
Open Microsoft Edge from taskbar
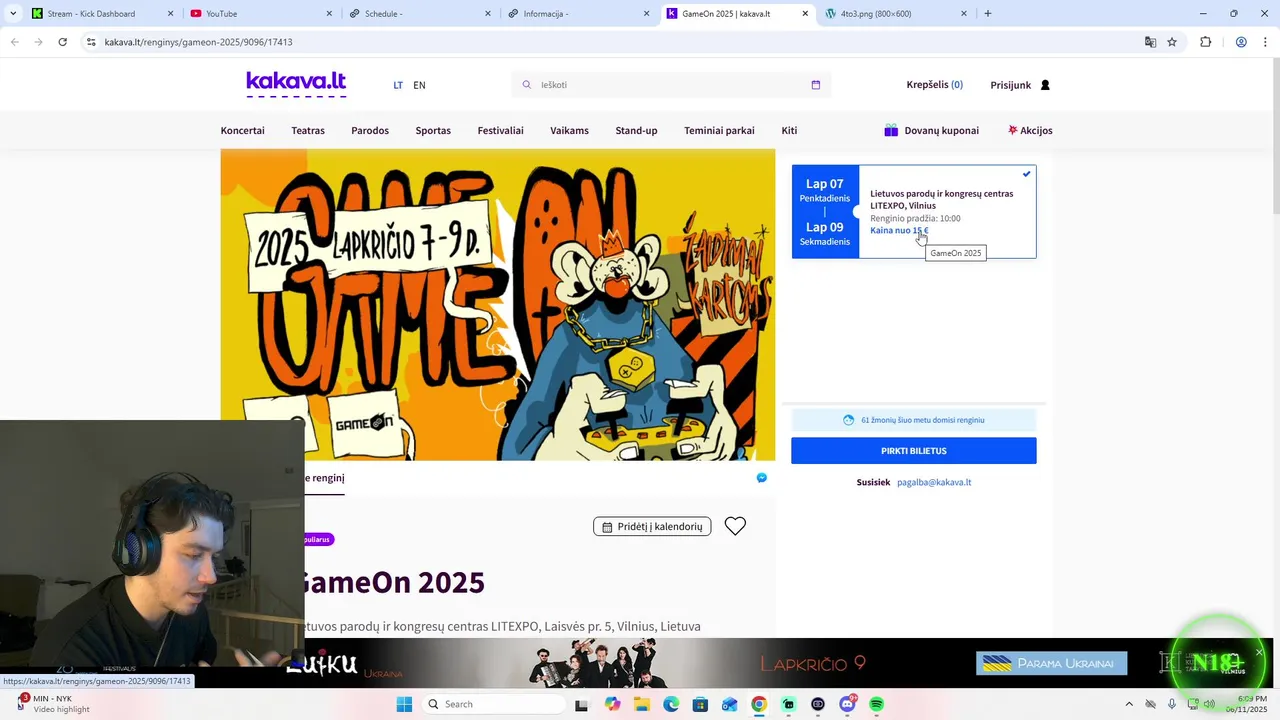click(x=671, y=704)
